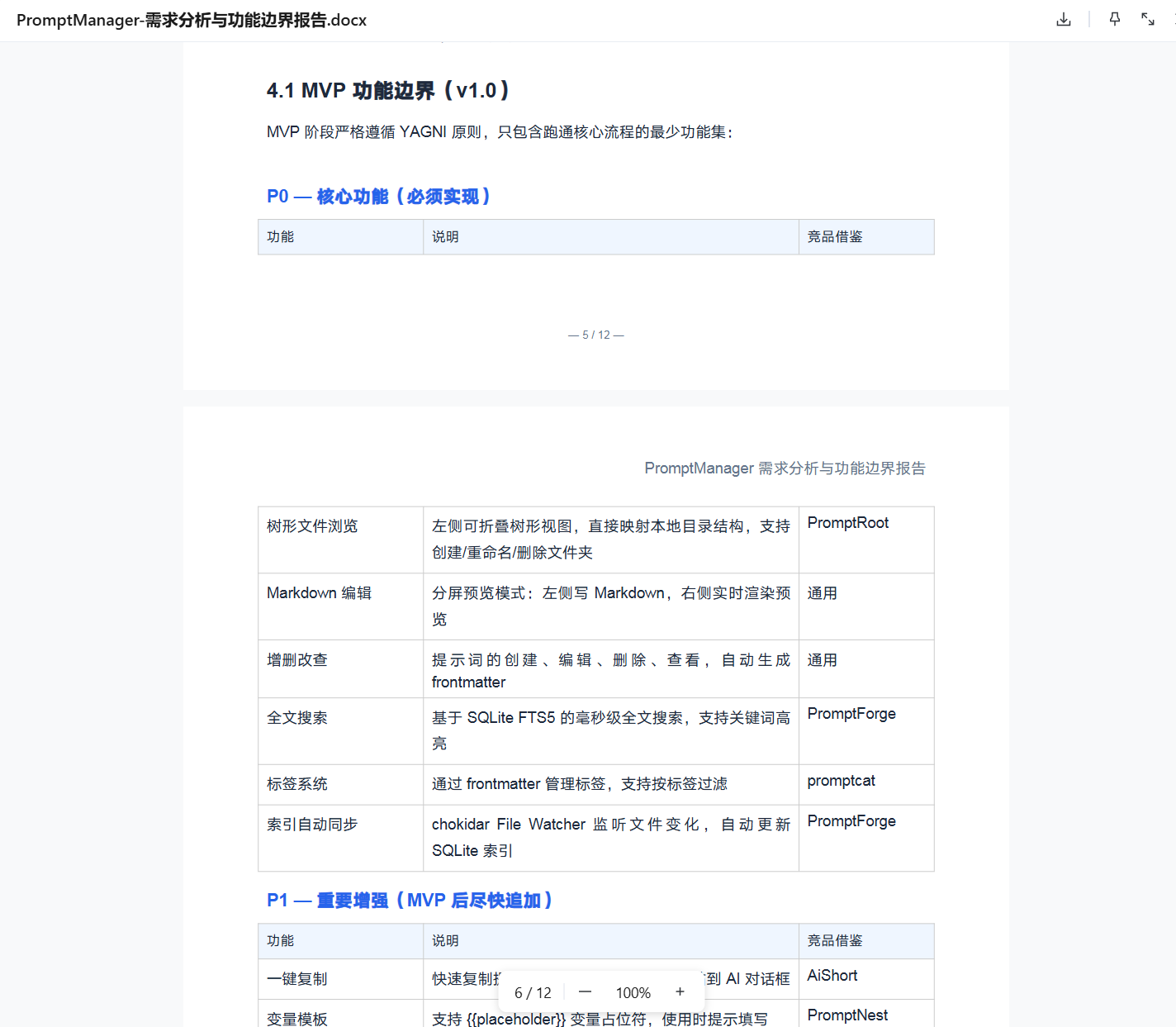The width and height of the screenshot is (1176, 1027).
Task: Select the PromptRoot reference cell
Action: click(848, 523)
